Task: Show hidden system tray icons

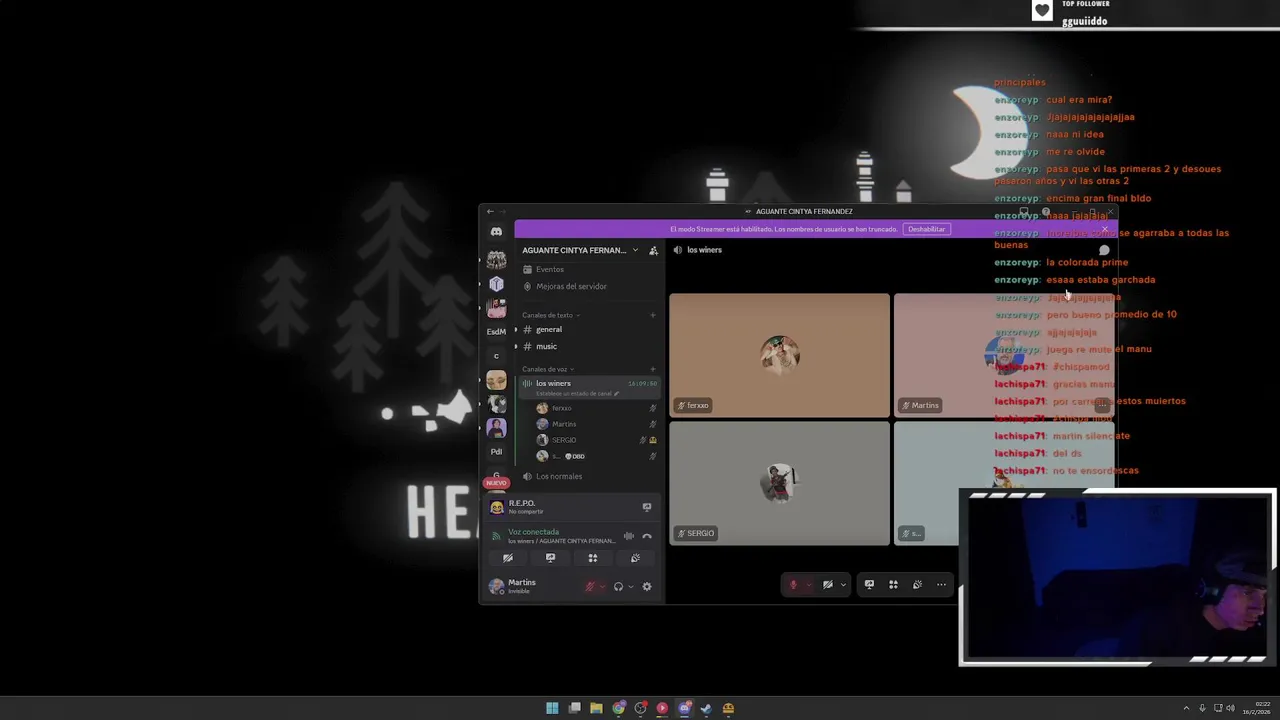Action: [x=1186, y=708]
